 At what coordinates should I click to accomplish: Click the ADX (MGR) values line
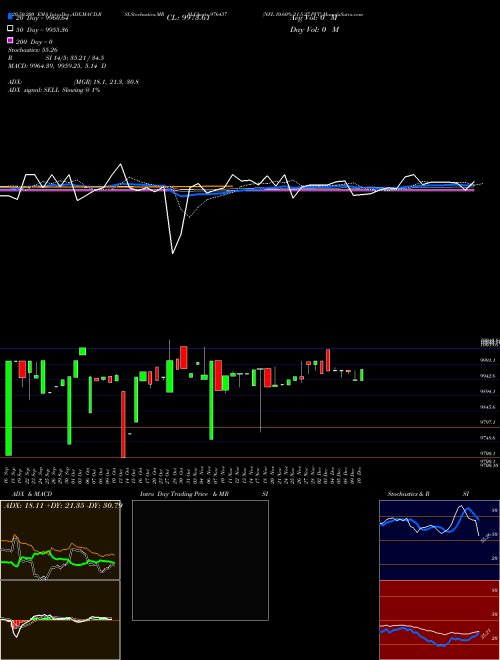[x=73, y=82]
